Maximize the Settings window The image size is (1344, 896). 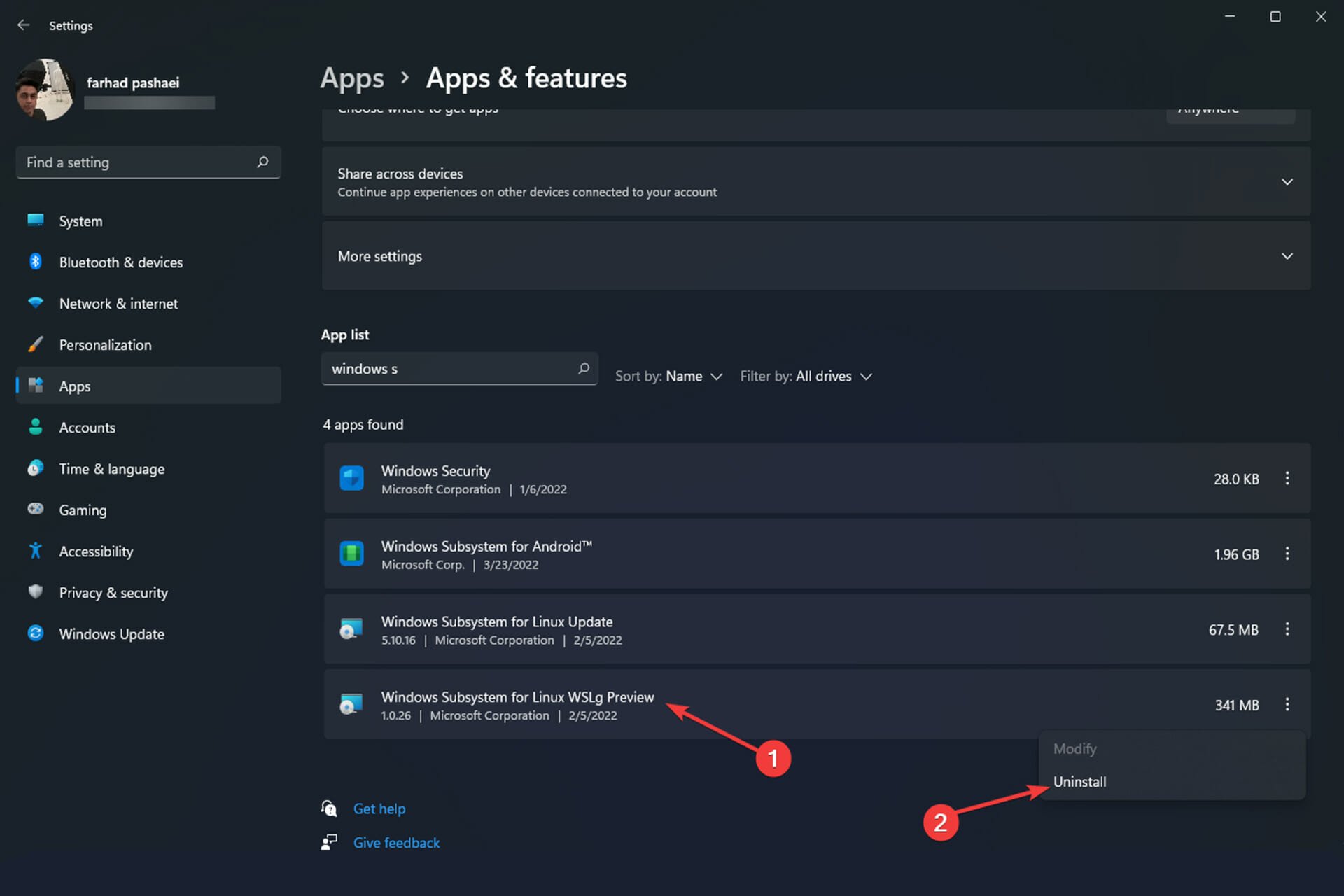point(1275,16)
